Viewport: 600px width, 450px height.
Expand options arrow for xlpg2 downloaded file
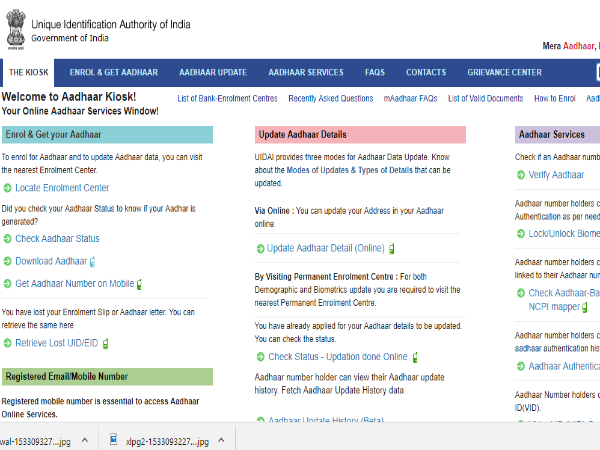[x=221, y=441]
